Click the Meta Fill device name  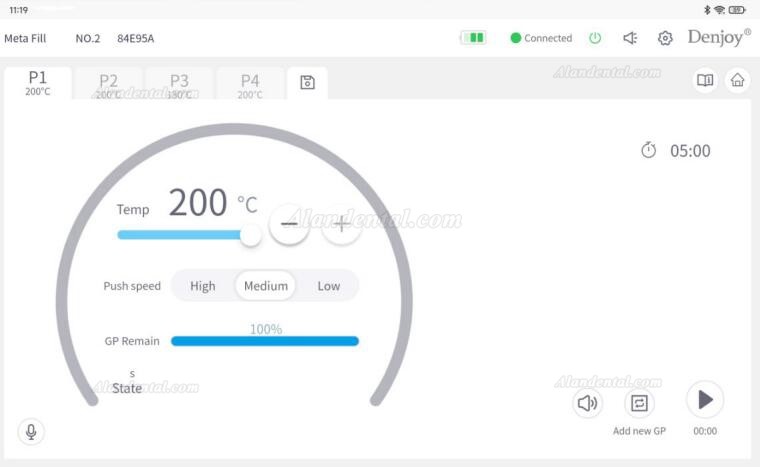[25, 38]
